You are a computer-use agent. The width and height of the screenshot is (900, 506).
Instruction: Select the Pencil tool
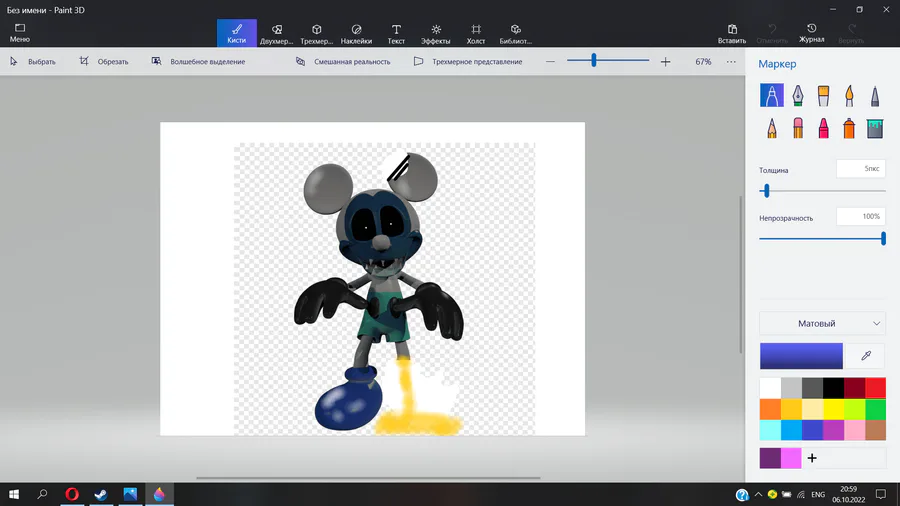coord(771,128)
